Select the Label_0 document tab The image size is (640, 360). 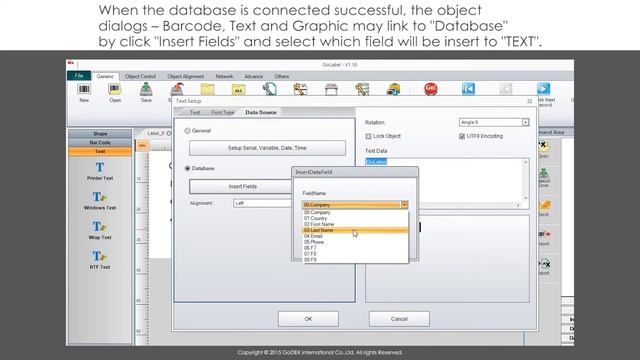(156, 133)
